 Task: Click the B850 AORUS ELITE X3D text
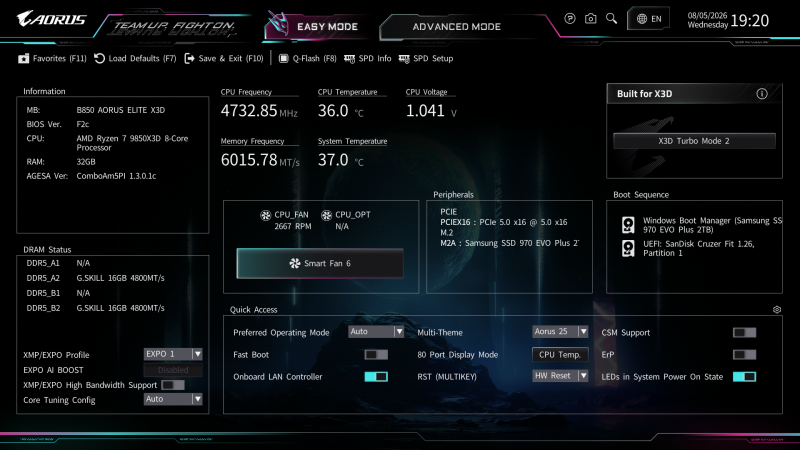coord(121,110)
